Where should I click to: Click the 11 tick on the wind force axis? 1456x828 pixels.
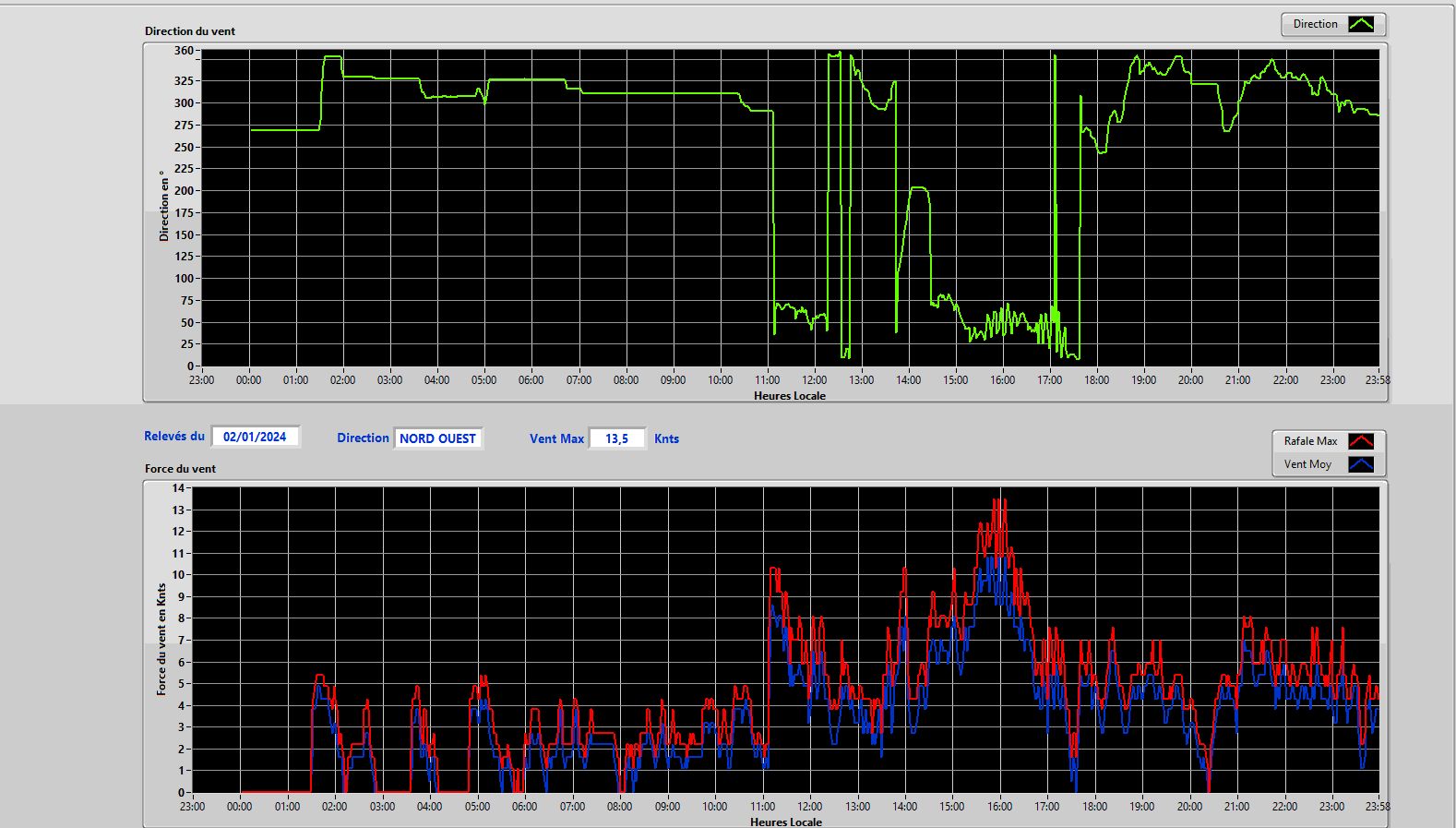tap(178, 554)
